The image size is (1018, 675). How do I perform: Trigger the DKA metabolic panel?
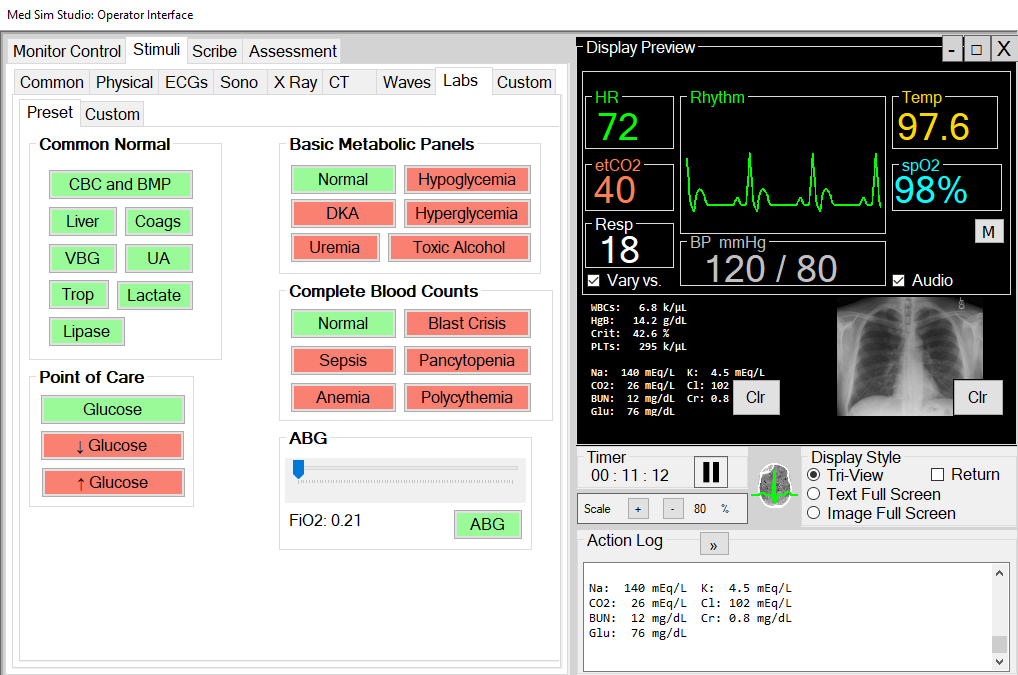point(343,212)
